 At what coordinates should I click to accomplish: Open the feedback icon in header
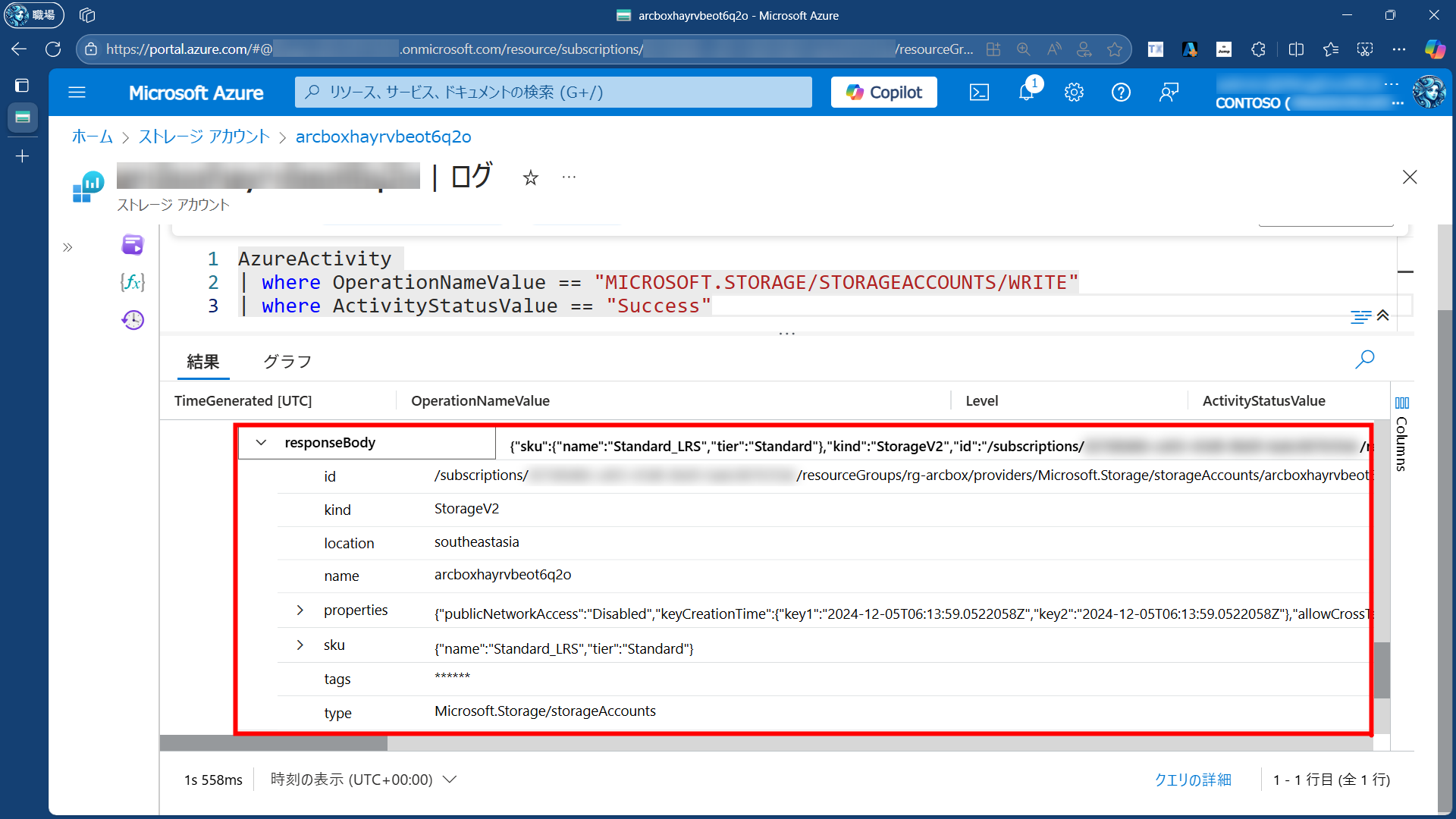[1169, 93]
